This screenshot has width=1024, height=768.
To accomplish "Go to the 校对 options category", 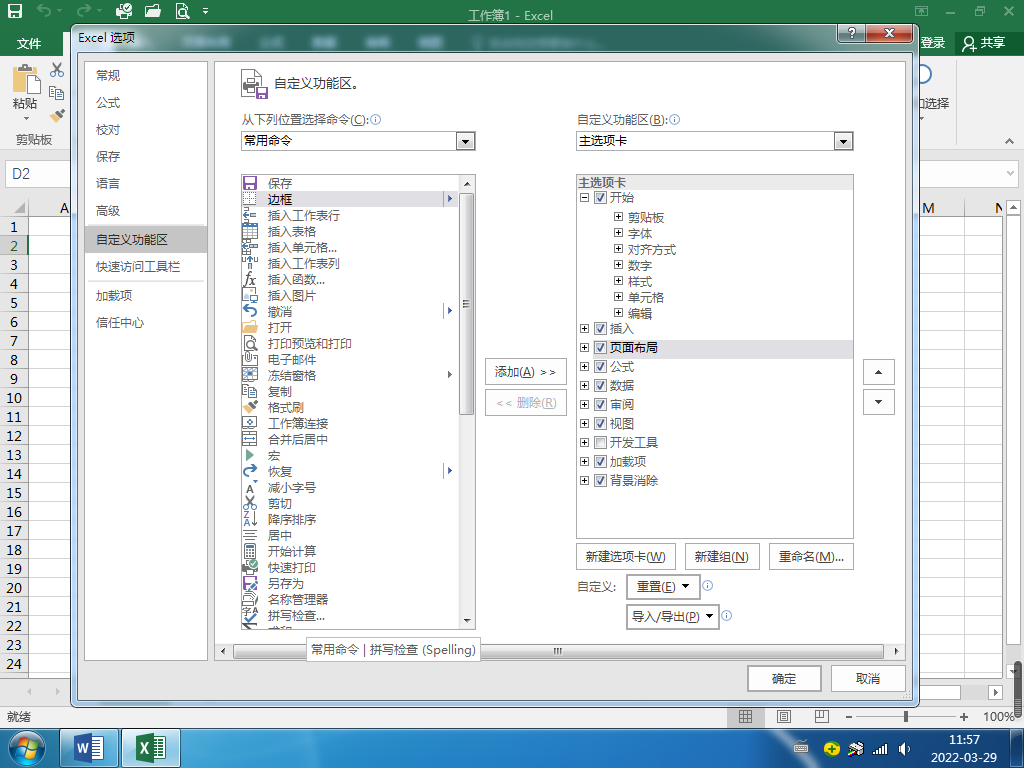I will [x=146, y=130].
